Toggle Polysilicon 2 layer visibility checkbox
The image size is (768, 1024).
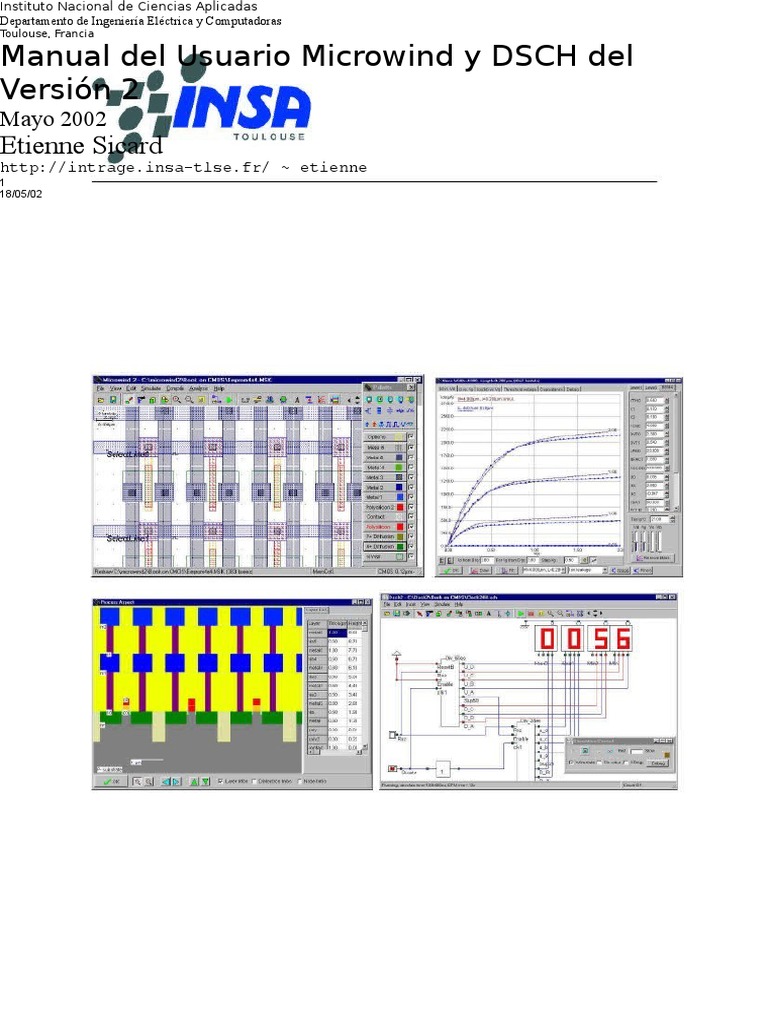(x=411, y=507)
